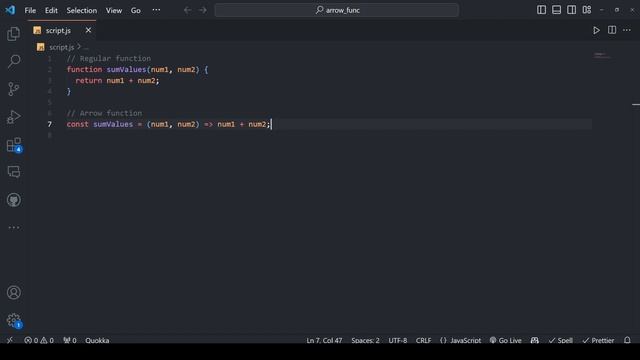640x360 pixels.
Task: Open the Go menu
Action: tap(136, 10)
